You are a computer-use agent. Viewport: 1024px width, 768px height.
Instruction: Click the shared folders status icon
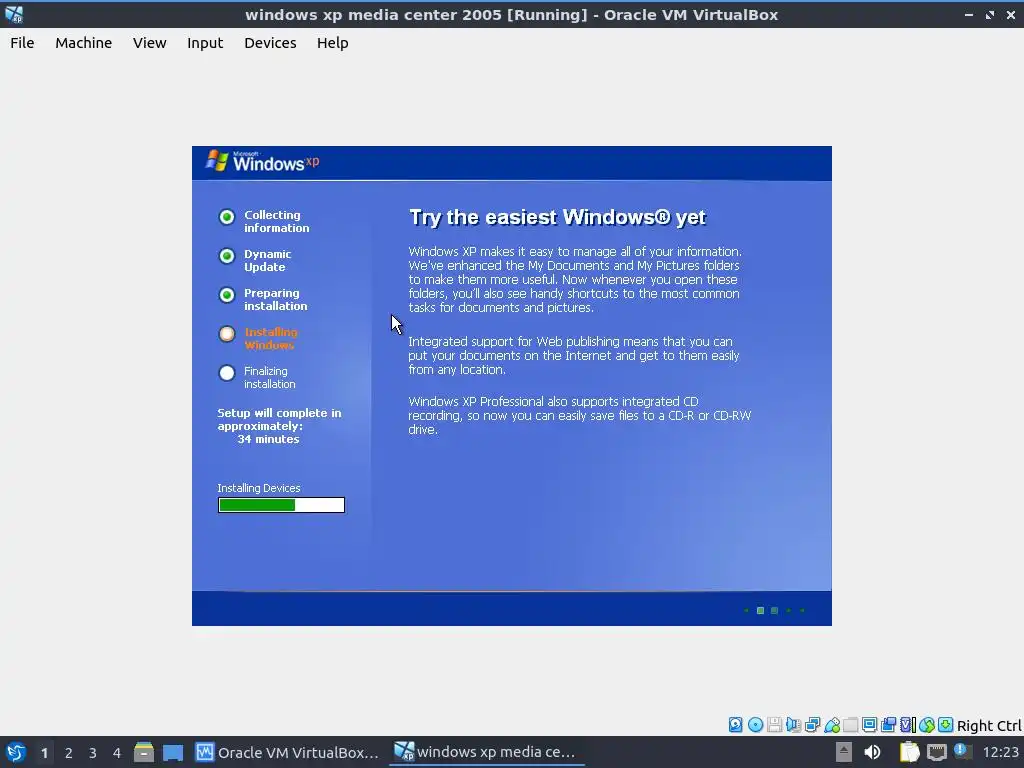tap(850, 725)
